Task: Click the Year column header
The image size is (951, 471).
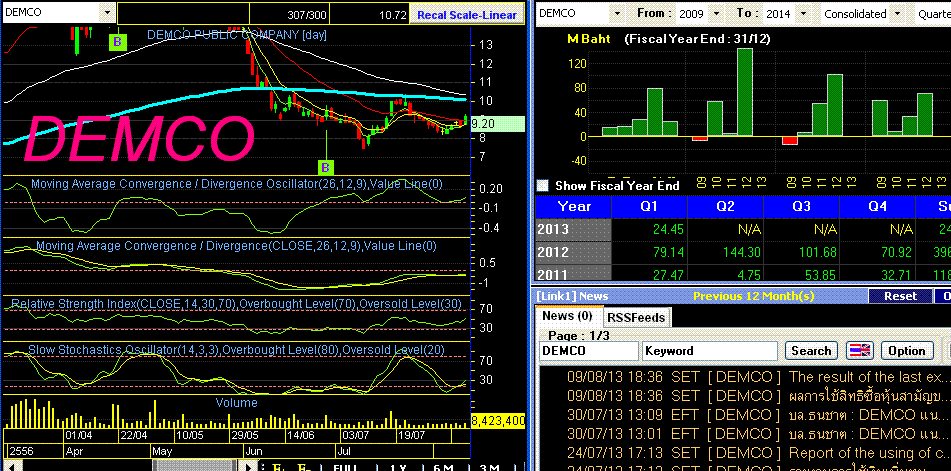Action: pyautogui.click(x=574, y=207)
